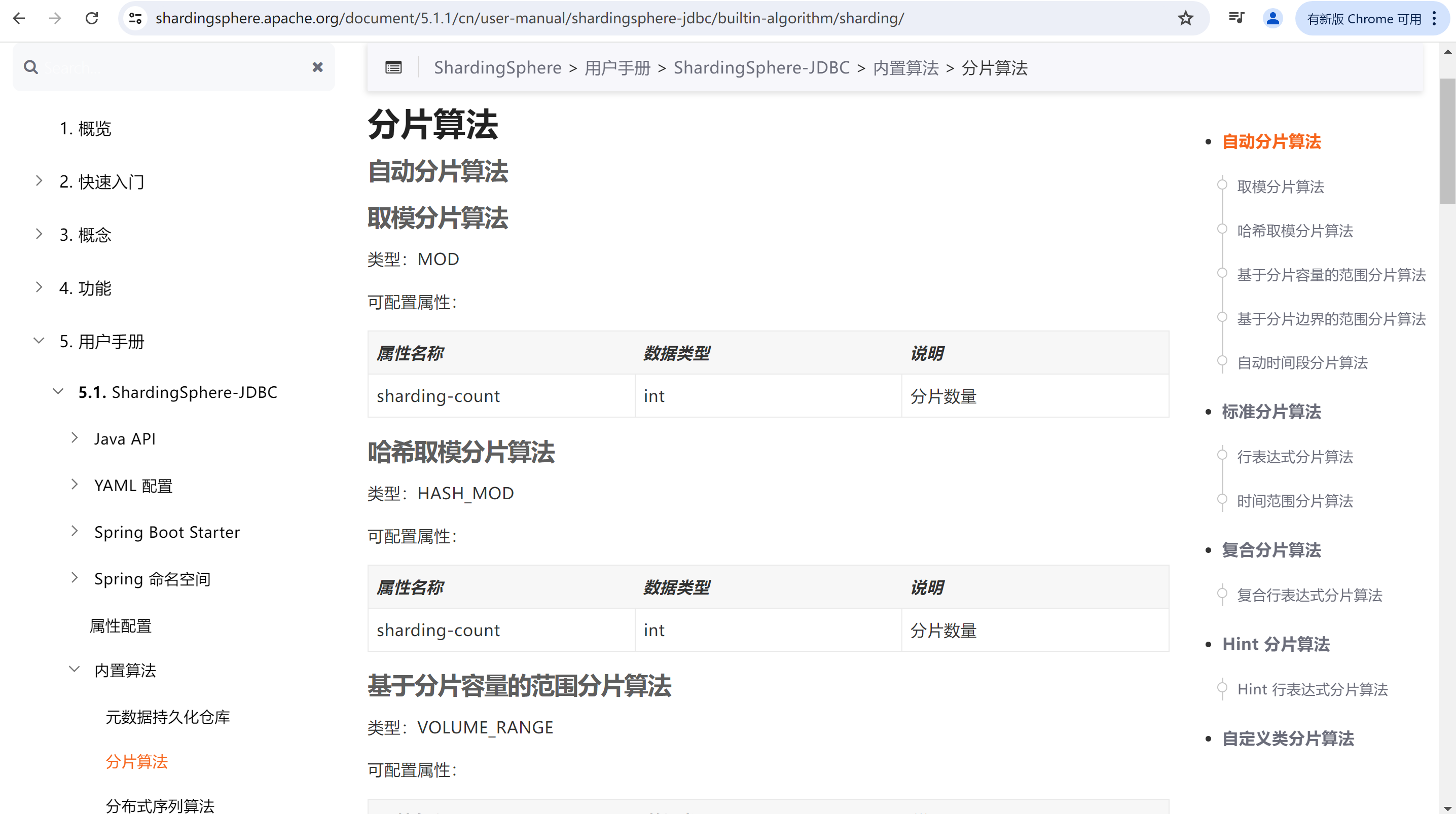Jump to 时间范围分片算法 in page outline
The height and width of the screenshot is (814, 1456).
(1295, 501)
